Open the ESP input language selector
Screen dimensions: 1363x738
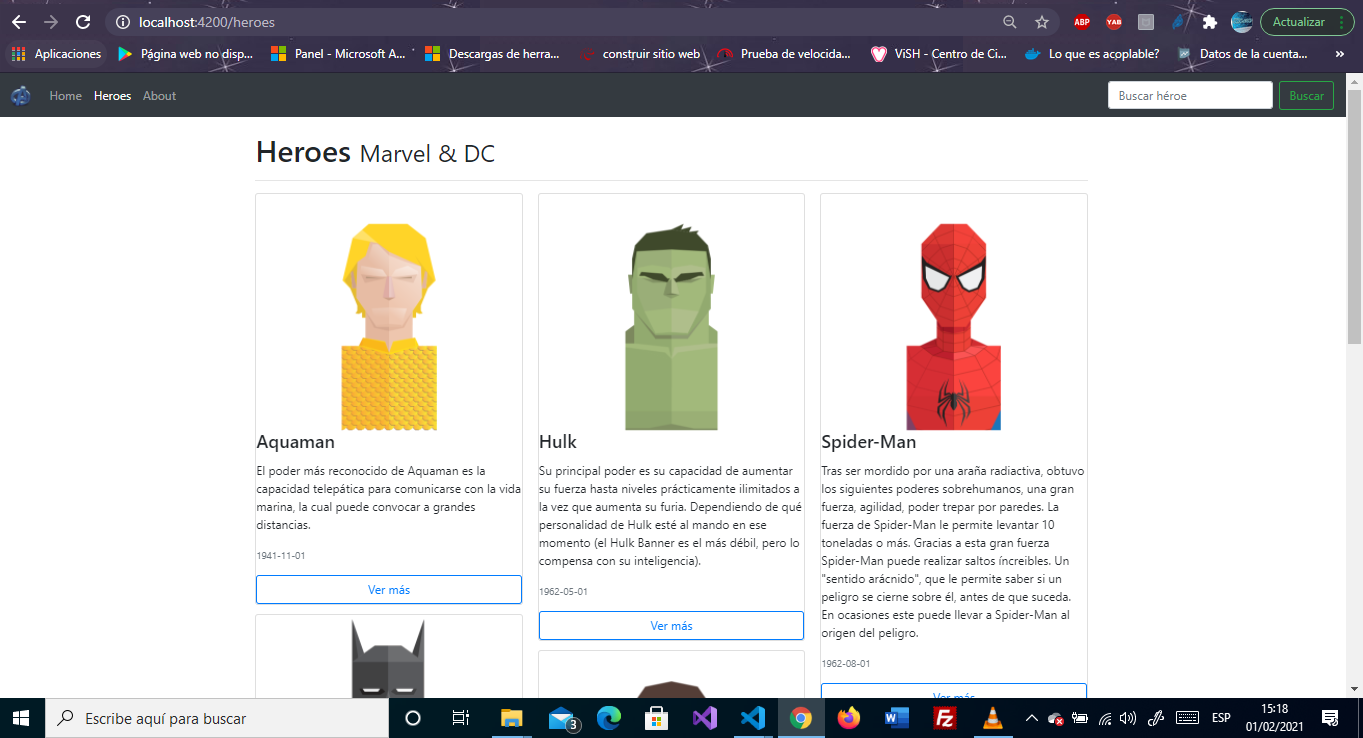(x=1221, y=718)
